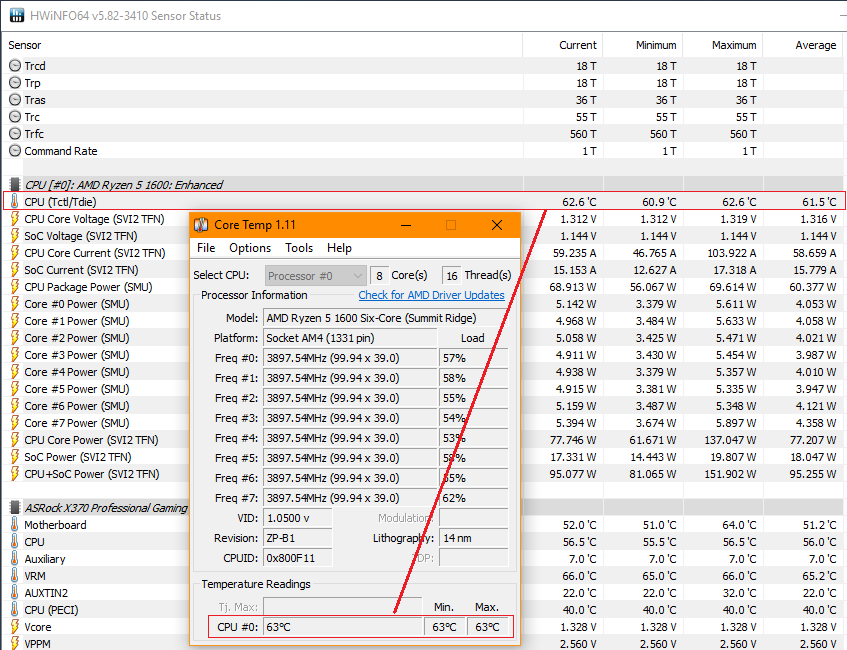The width and height of the screenshot is (847, 650).
Task: Click the lightning icon beside Vcore
Action: [15, 627]
